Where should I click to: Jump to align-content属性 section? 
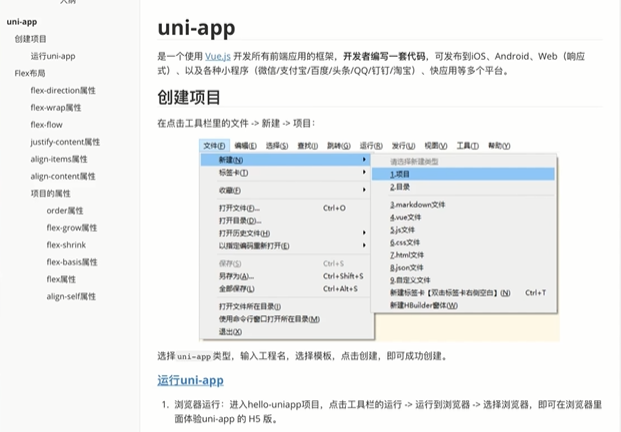coord(63,176)
